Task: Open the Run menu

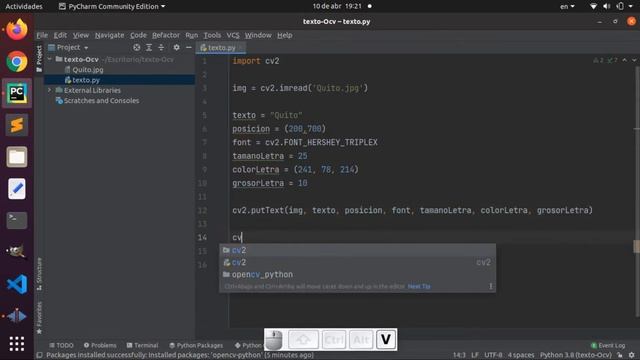Action: (x=191, y=35)
